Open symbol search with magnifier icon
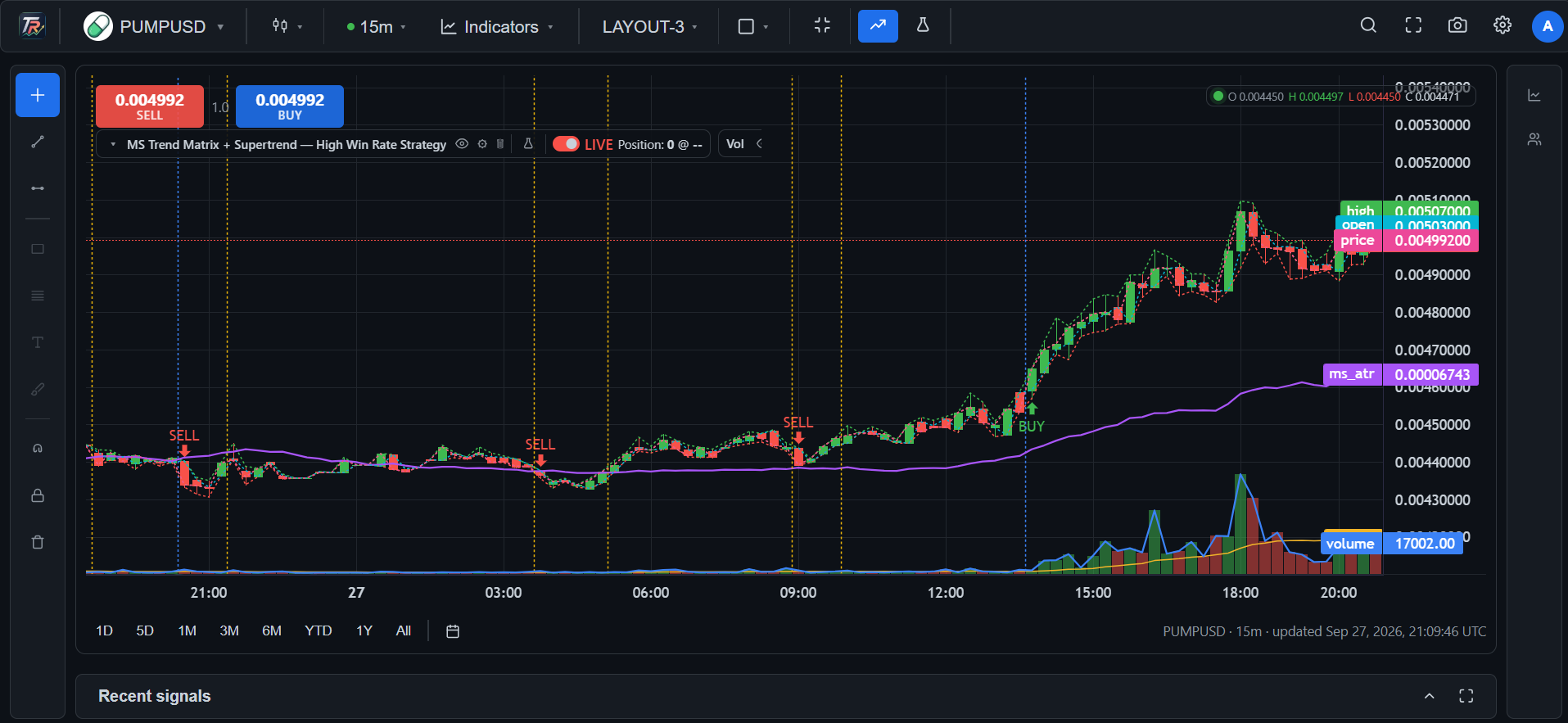This screenshot has height=723, width=1568. tap(1368, 25)
